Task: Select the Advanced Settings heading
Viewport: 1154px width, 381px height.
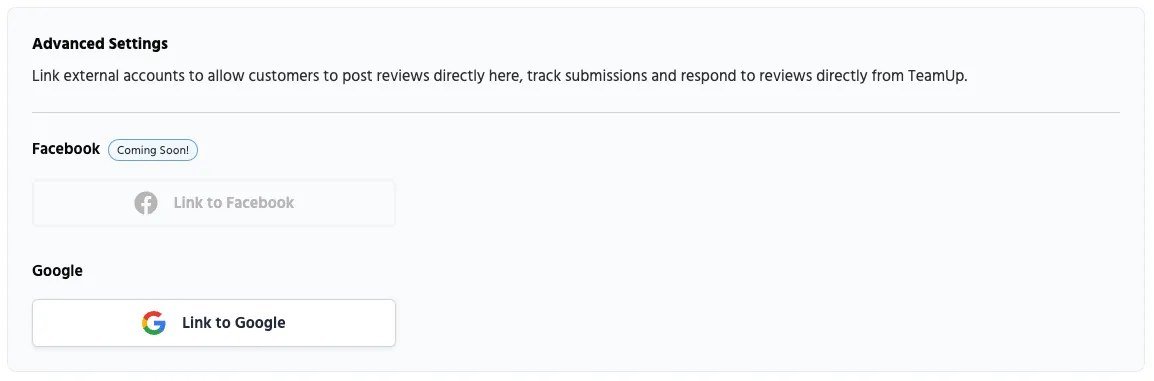Action: click(100, 43)
